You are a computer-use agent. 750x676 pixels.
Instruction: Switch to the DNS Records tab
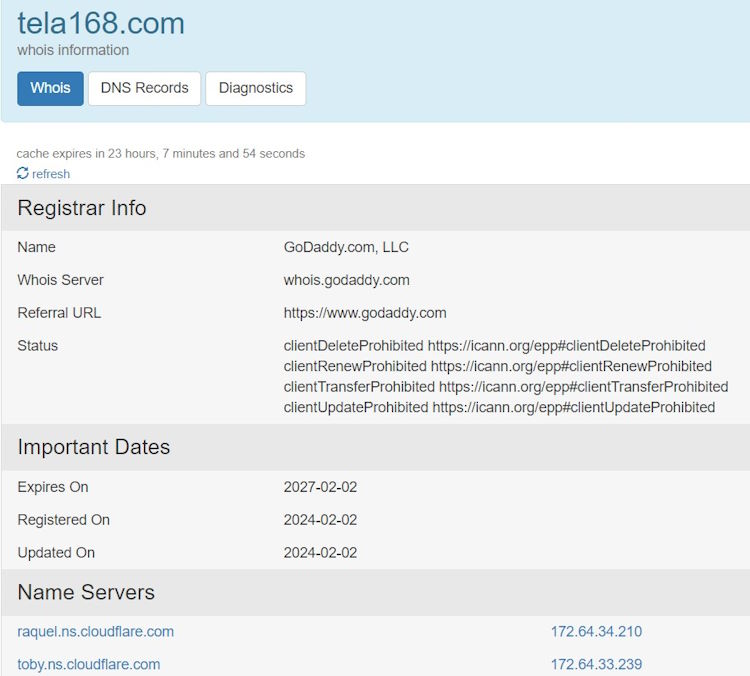point(144,89)
